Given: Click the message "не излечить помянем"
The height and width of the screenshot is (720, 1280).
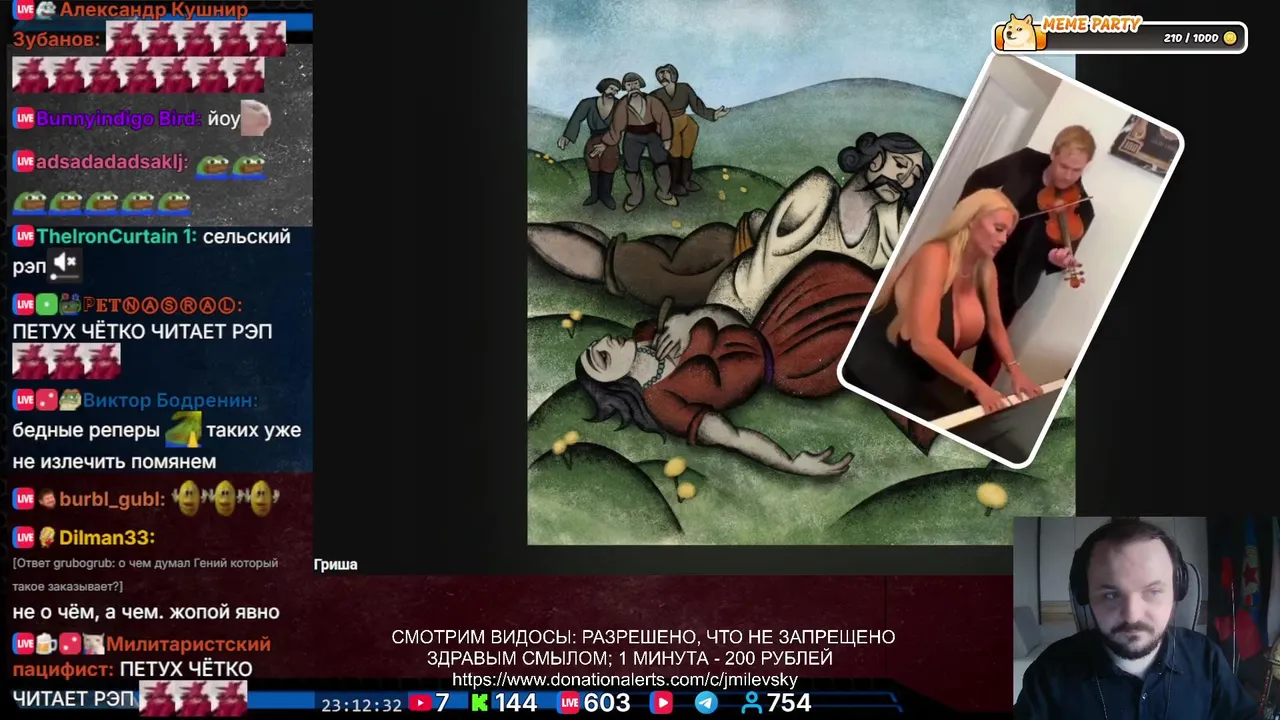Looking at the screenshot, I should pyautogui.click(x=114, y=462).
